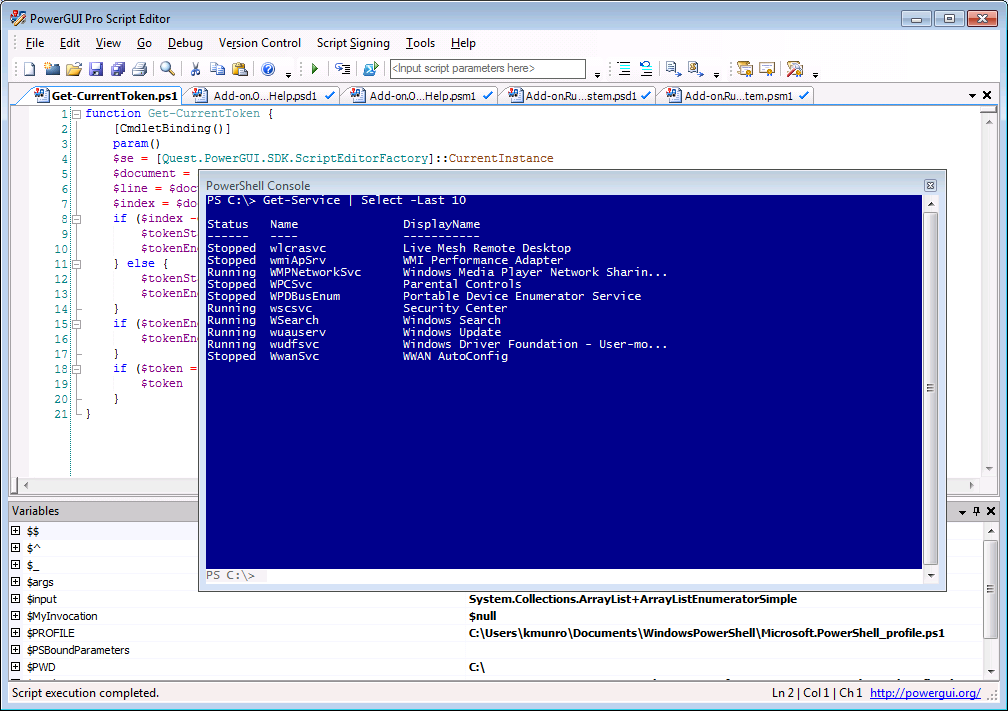The height and width of the screenshot is (711, 1008).
Task: Click the Paste clipboard icon
Action: [x=240, y=69]
